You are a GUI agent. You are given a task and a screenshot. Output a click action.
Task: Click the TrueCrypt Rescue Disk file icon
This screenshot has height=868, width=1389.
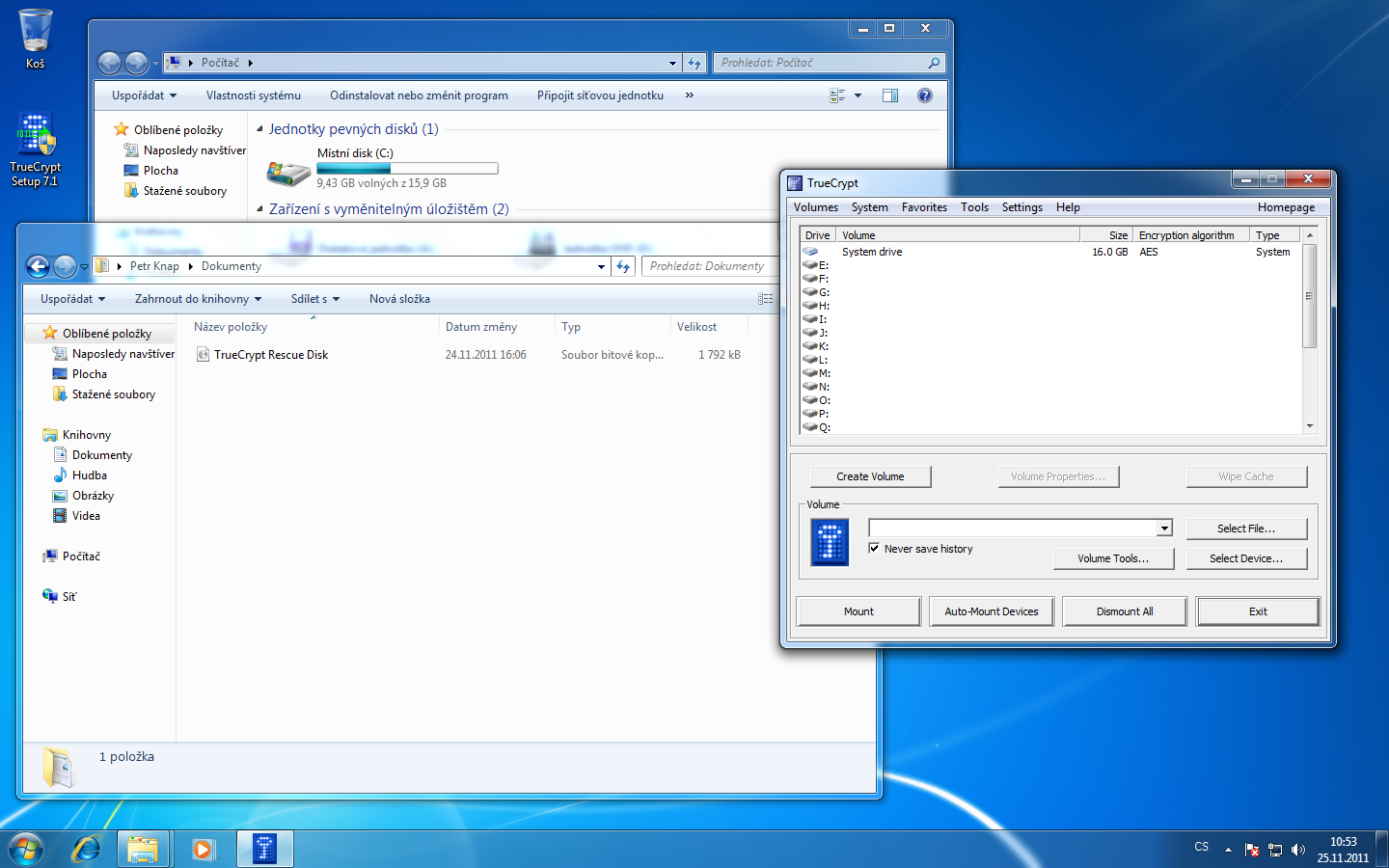(203, 355)
